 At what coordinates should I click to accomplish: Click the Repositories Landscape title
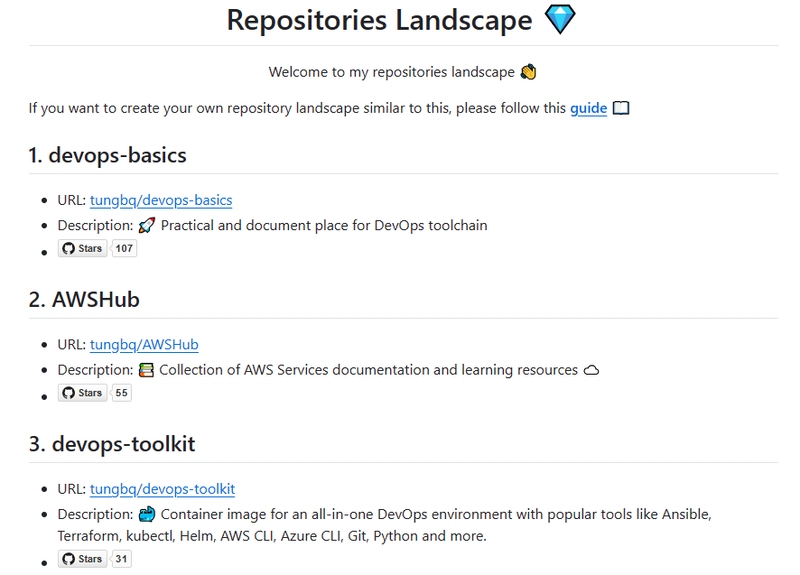[x=380, y=20]
